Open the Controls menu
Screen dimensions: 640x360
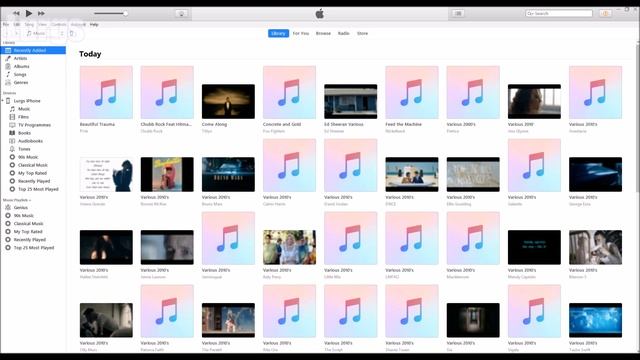pos(58,24)
